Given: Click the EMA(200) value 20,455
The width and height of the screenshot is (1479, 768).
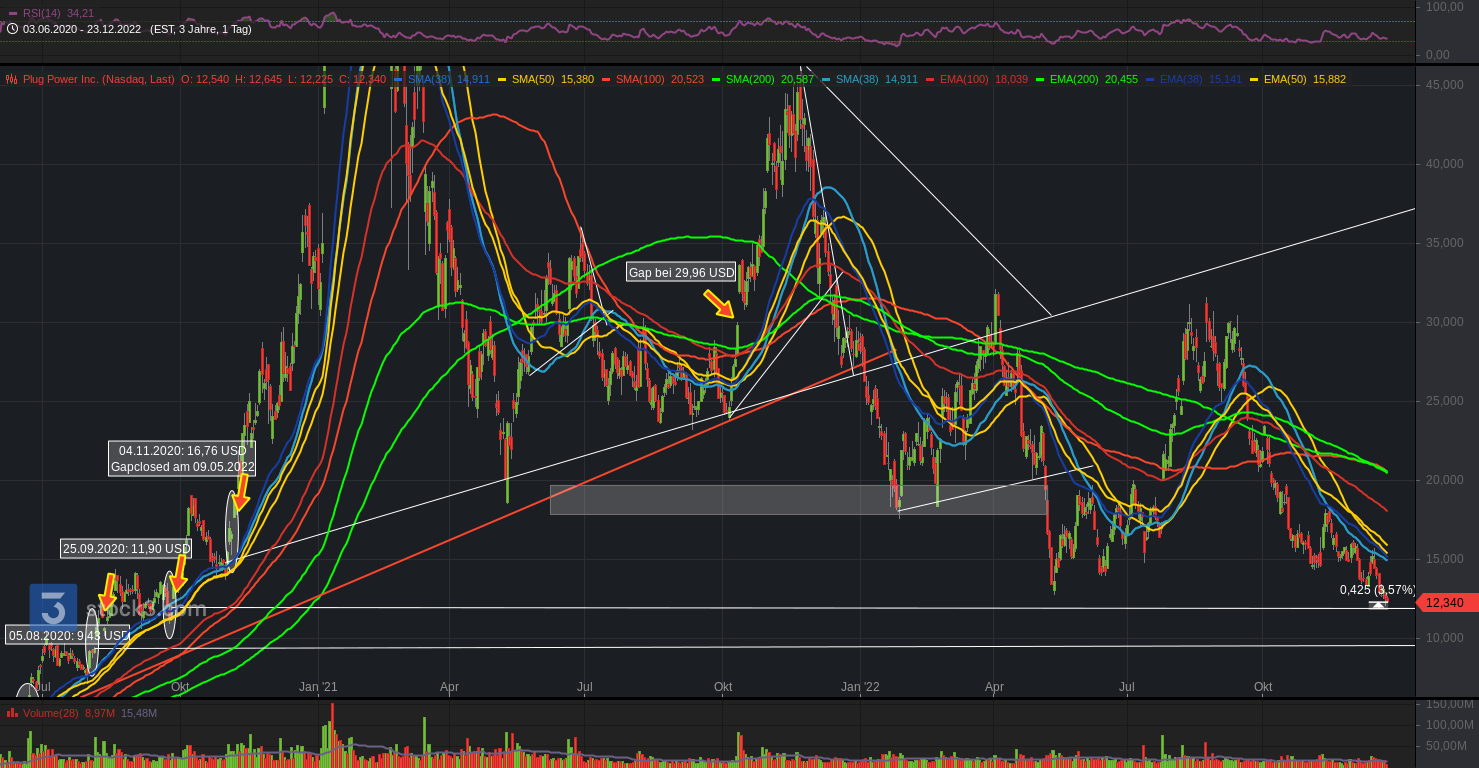Looking at the screenshot, I should pos(1121,79).
